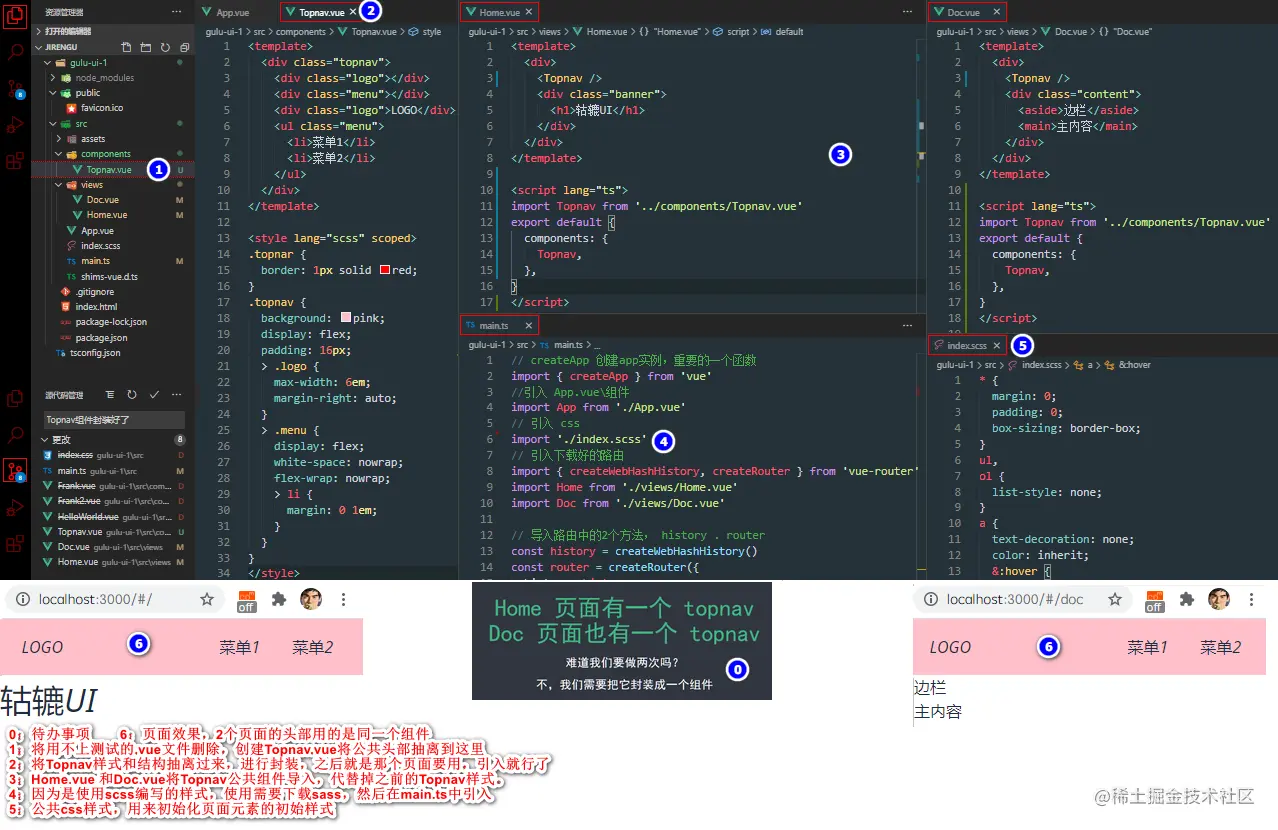Open profile avatar in localhost:3000/#/doc window
This screenshot has width=1278, height=830.
tap(1218, 599)
